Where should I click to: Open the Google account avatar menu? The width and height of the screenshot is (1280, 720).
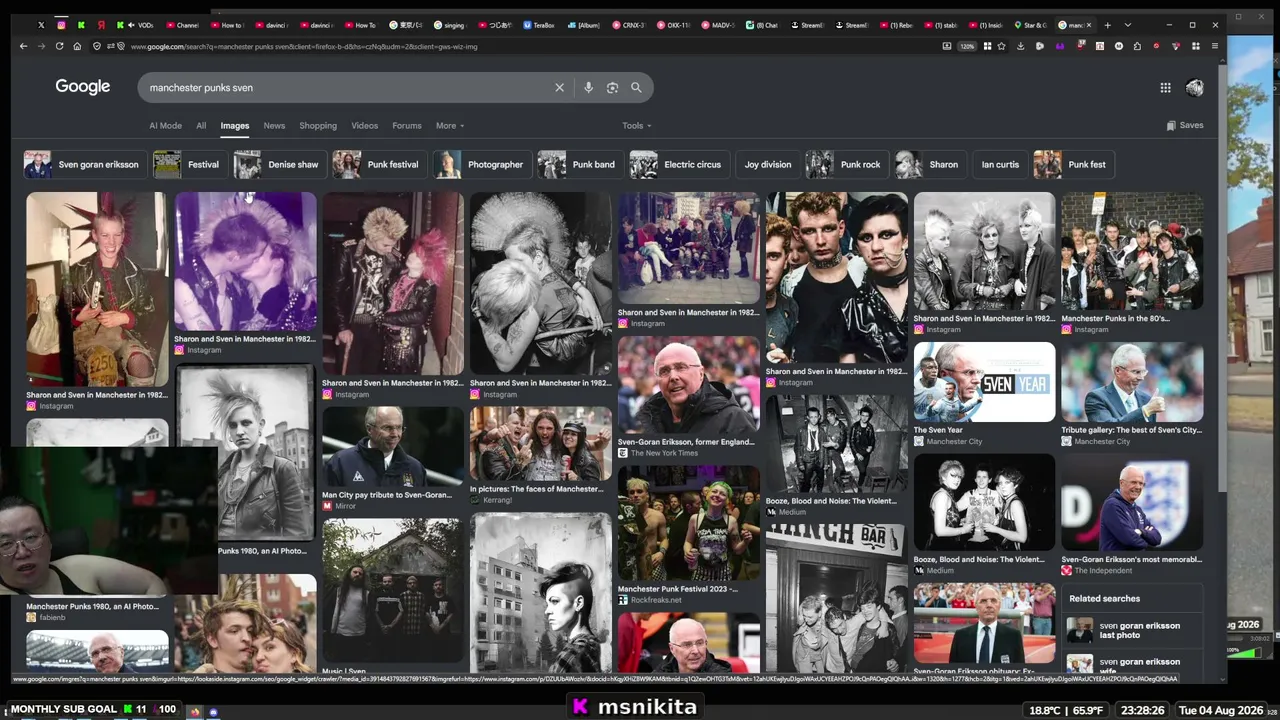[1194, 88]
